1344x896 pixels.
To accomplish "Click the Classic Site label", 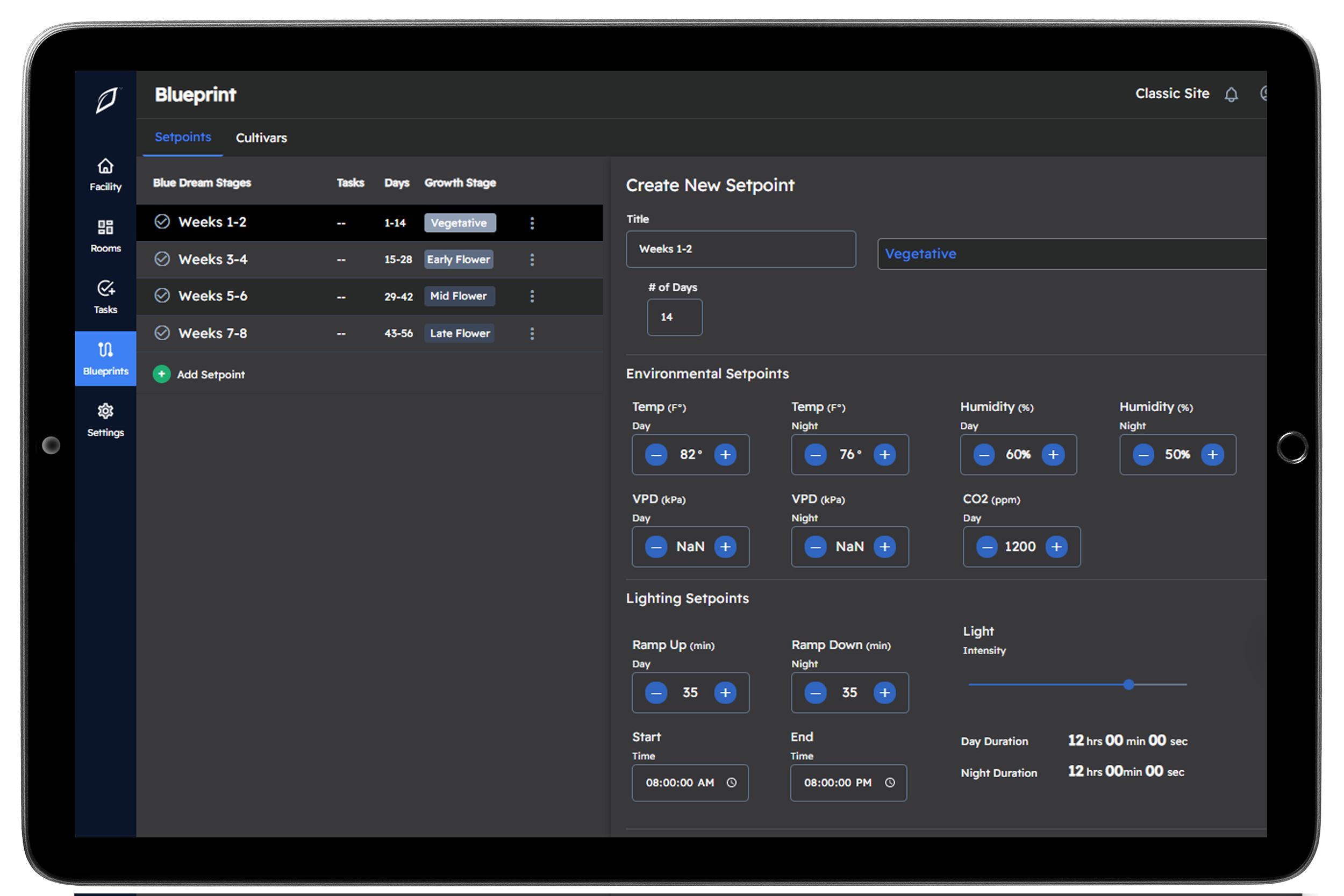I will point(1172,94).
